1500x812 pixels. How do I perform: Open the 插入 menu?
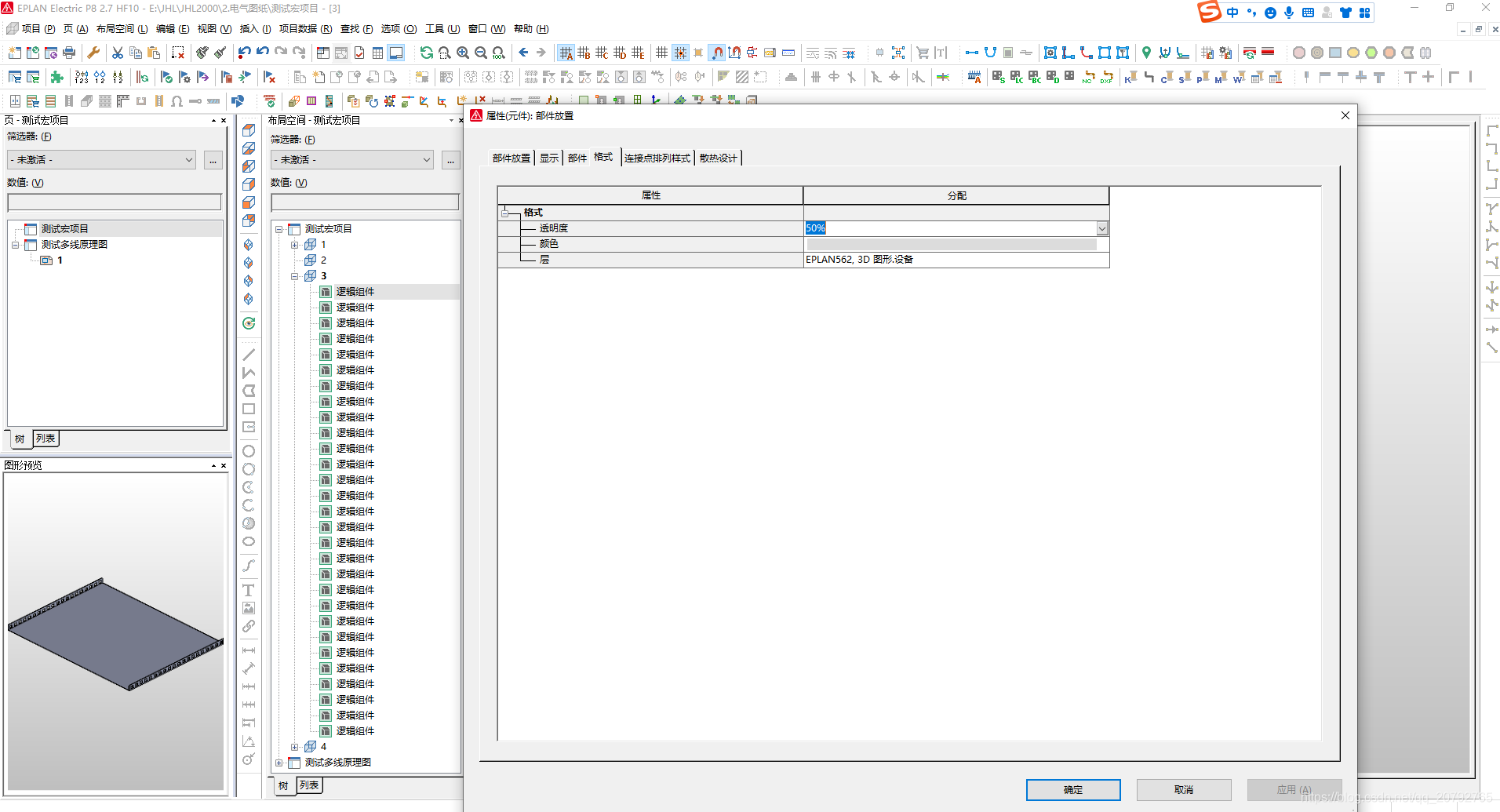tap(254, 29)
